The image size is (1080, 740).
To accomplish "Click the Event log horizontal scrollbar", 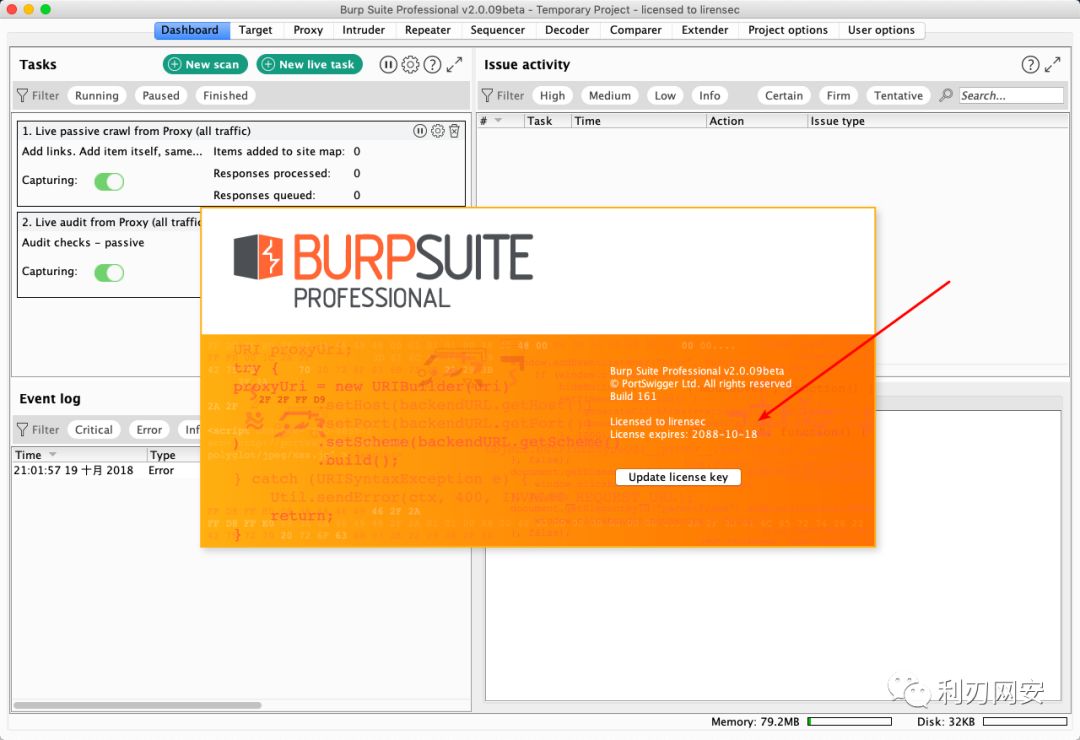I will (x=138, y=705).
